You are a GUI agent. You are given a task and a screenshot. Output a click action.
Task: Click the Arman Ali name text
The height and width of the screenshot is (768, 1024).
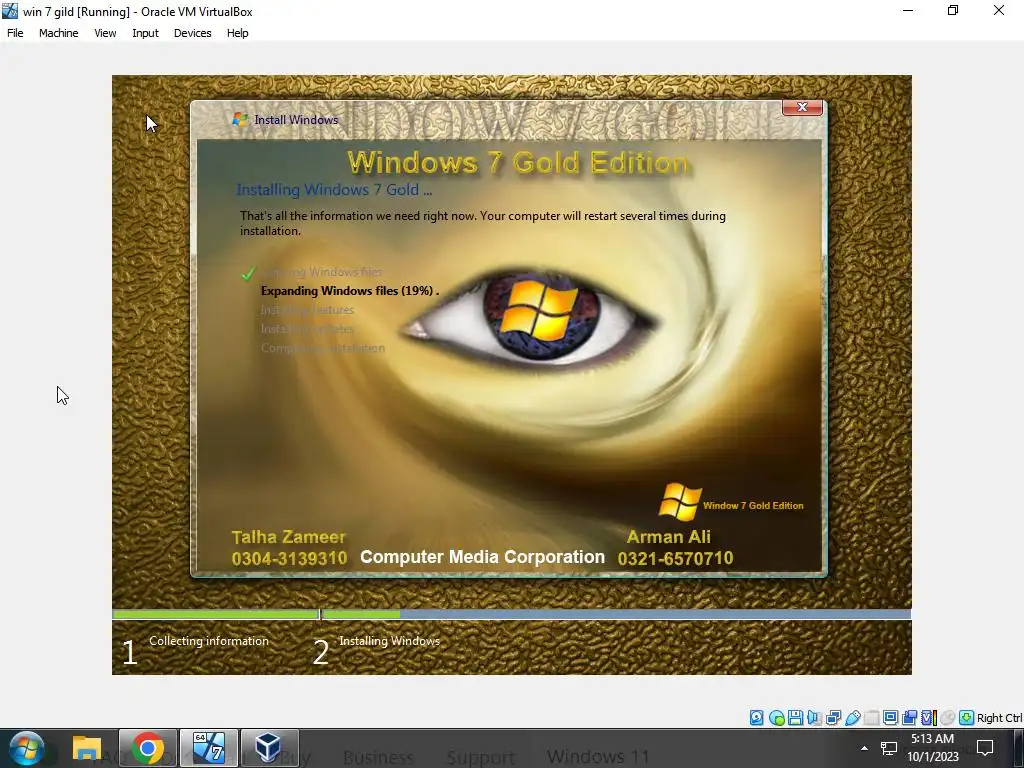tap(669, 537)
